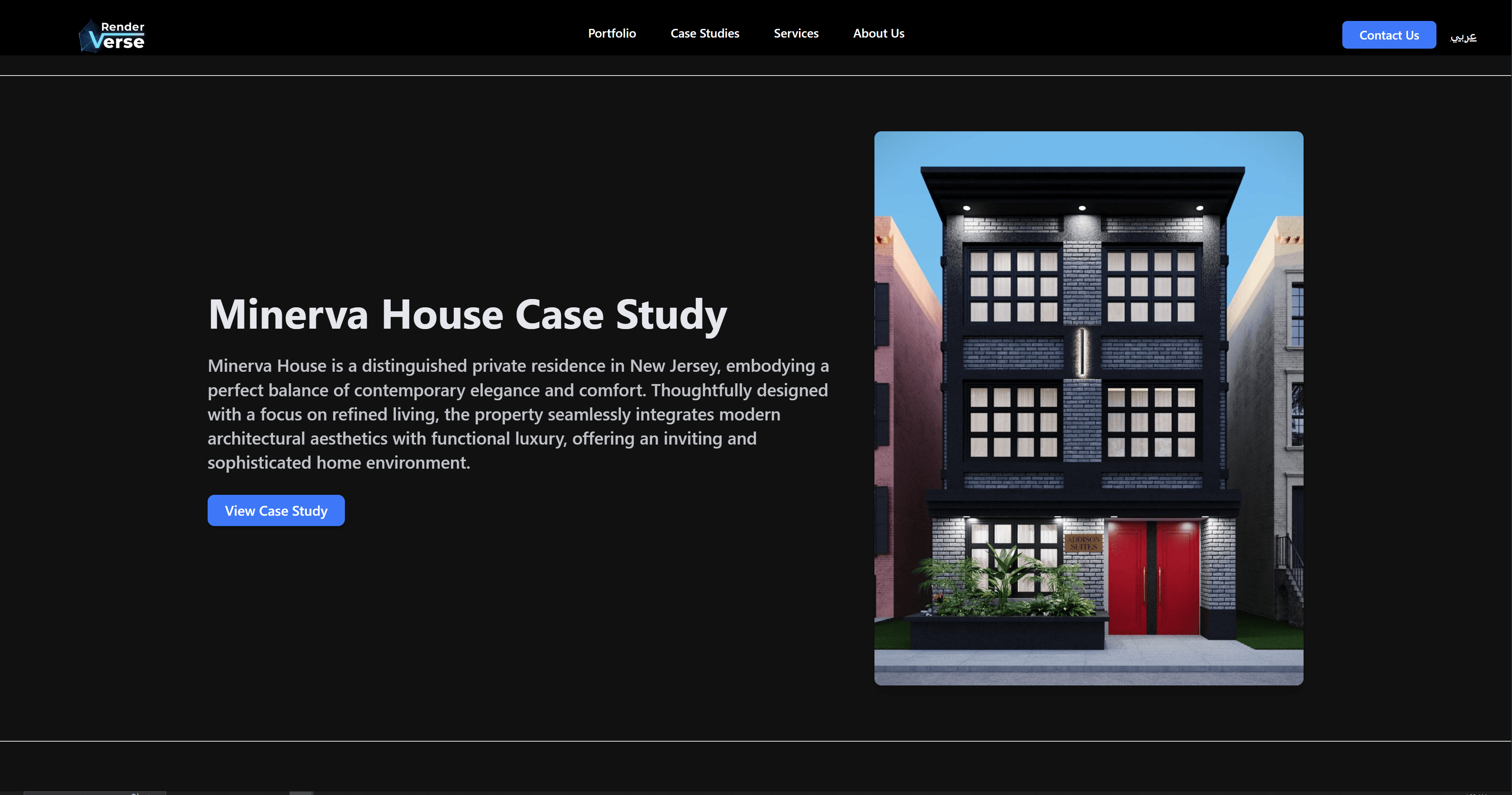This screenshot has width=1512, height=795.
Task: Open the Services navigation item
Action: [x=796, y=34]
